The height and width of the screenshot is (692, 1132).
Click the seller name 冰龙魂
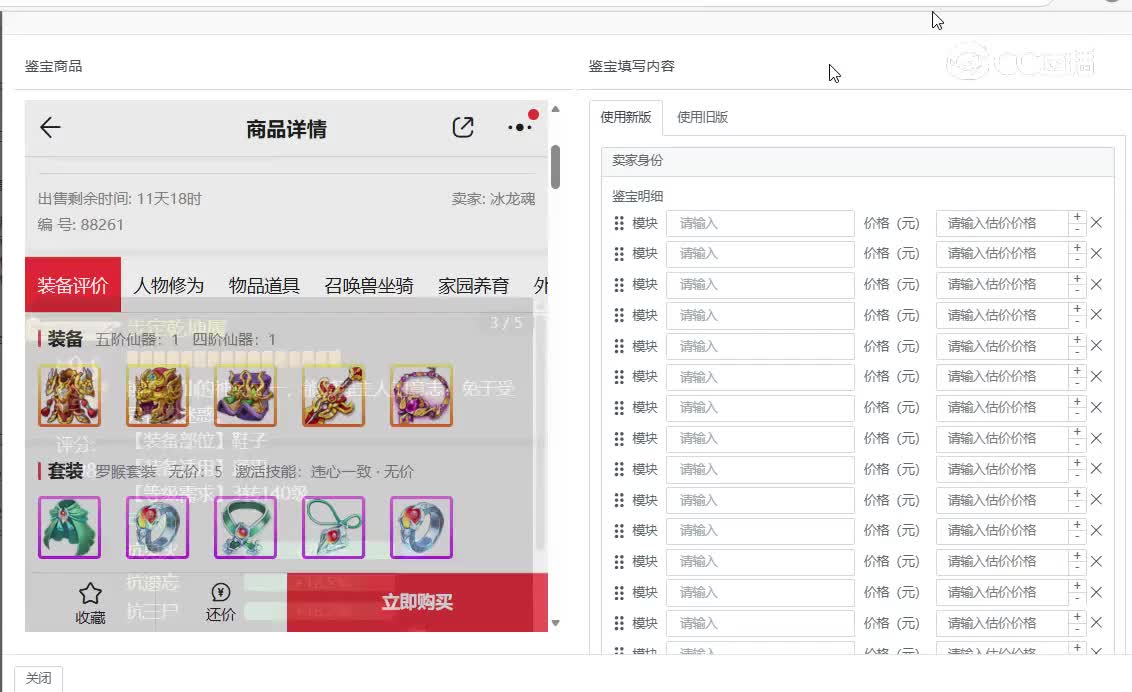(x=513, y=198)
